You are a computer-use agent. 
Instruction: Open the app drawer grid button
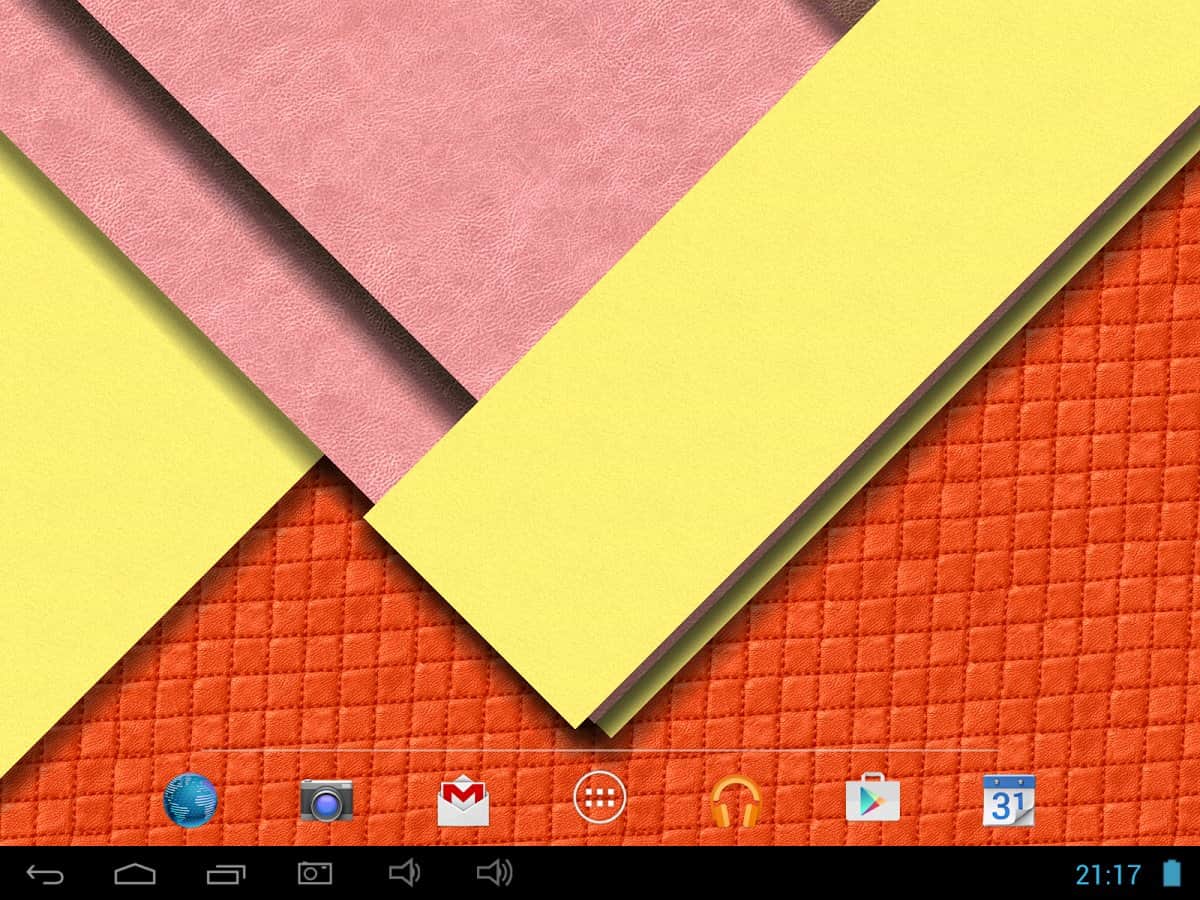pyautogui.click(x=600, y=798)
